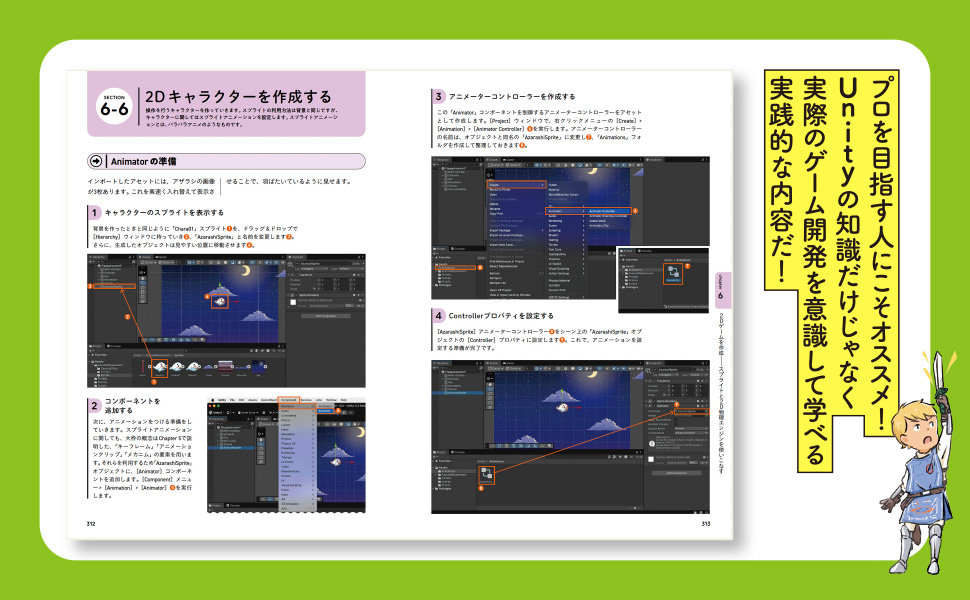Click the seal sprite in step 4 Scene view

click(x=561, y=406)
